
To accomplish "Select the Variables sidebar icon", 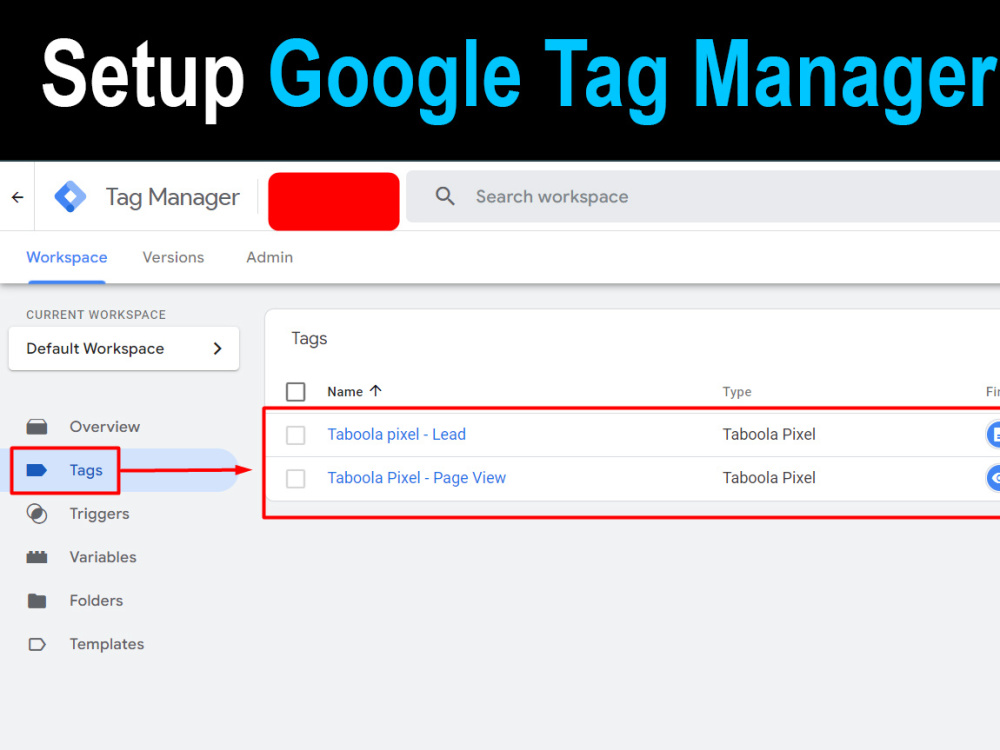I will 37,557.
